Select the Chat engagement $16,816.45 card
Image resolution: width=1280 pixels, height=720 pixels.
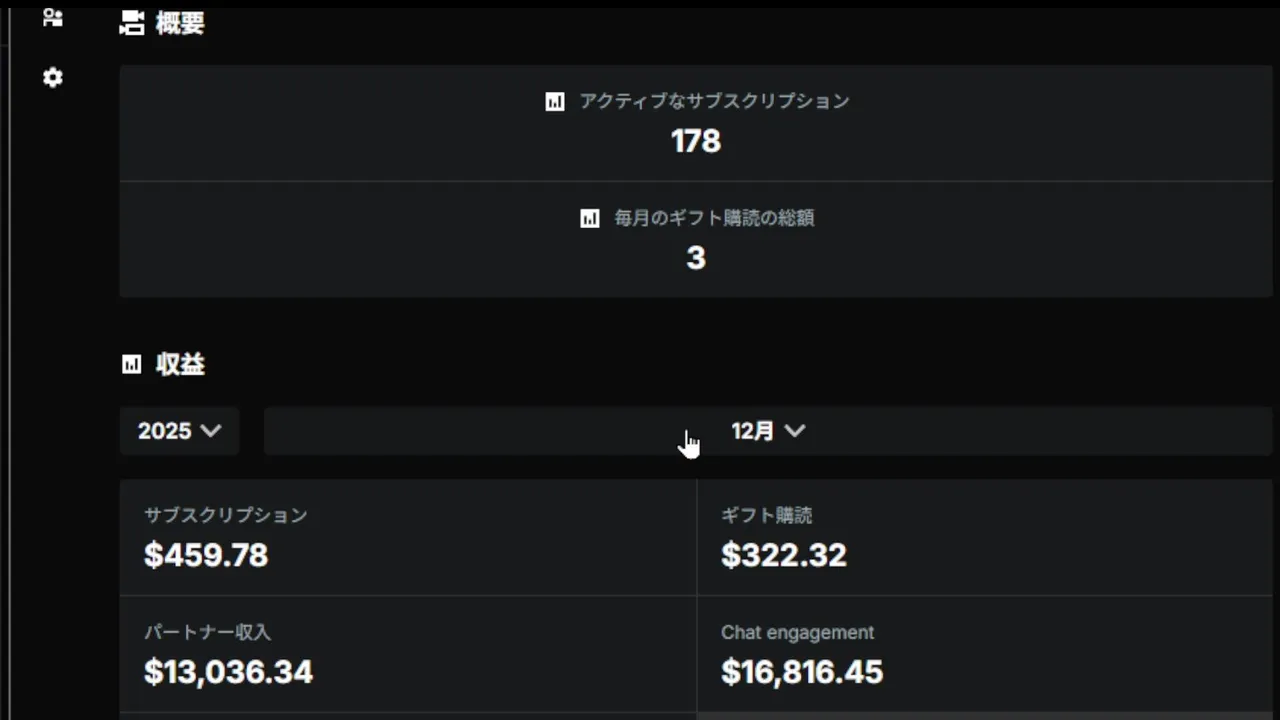(x=985, y=654)
